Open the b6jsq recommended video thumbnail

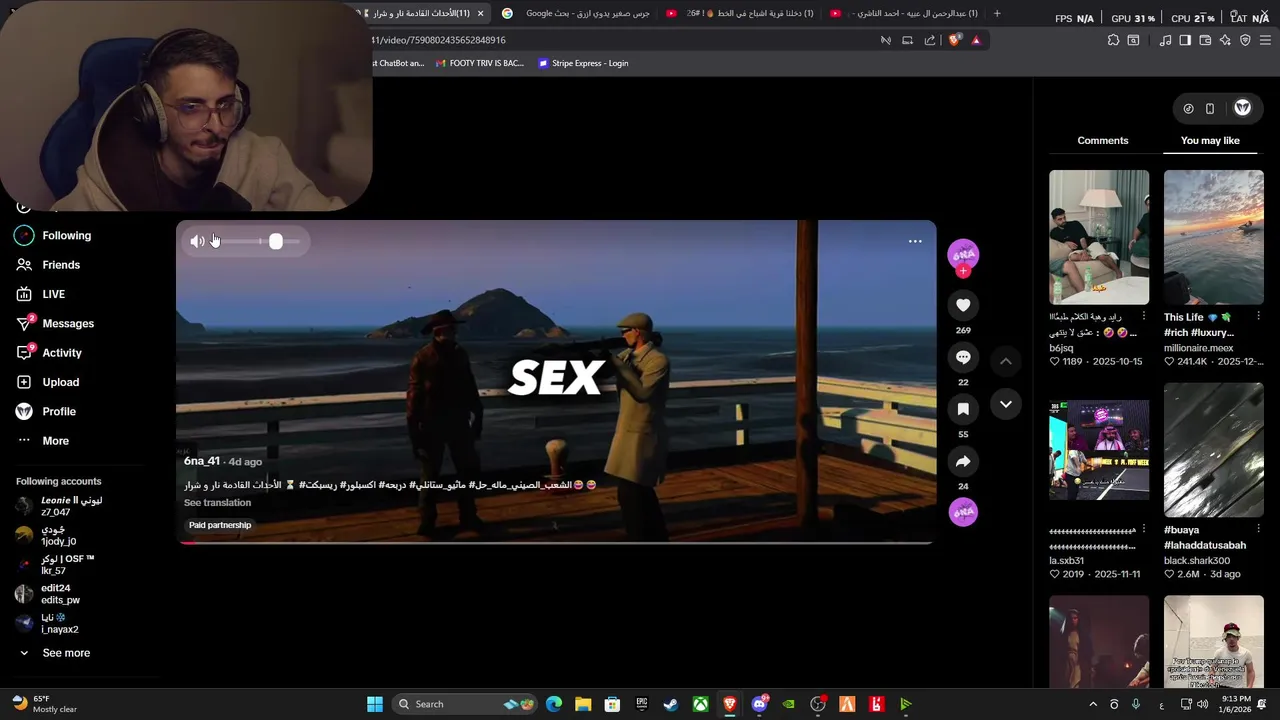(x=1099, y=237)
